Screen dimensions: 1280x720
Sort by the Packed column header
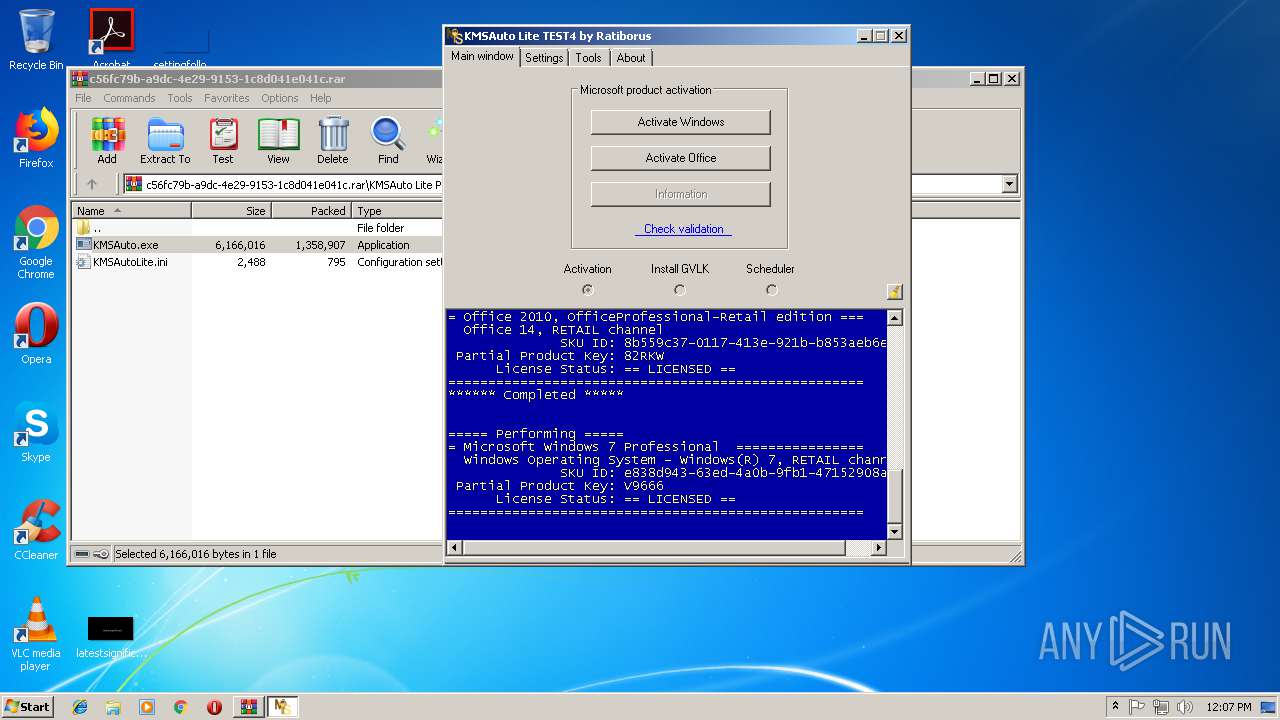pos(311,211)
